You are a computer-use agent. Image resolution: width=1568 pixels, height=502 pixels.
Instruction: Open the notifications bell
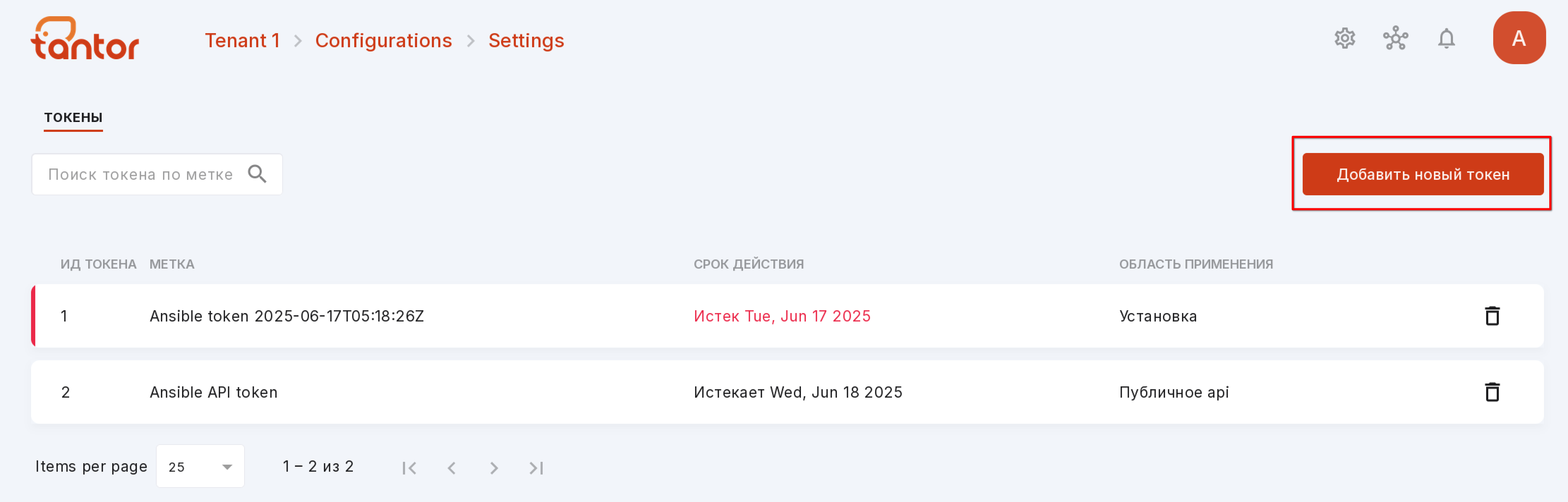[x=1446, y=38]
